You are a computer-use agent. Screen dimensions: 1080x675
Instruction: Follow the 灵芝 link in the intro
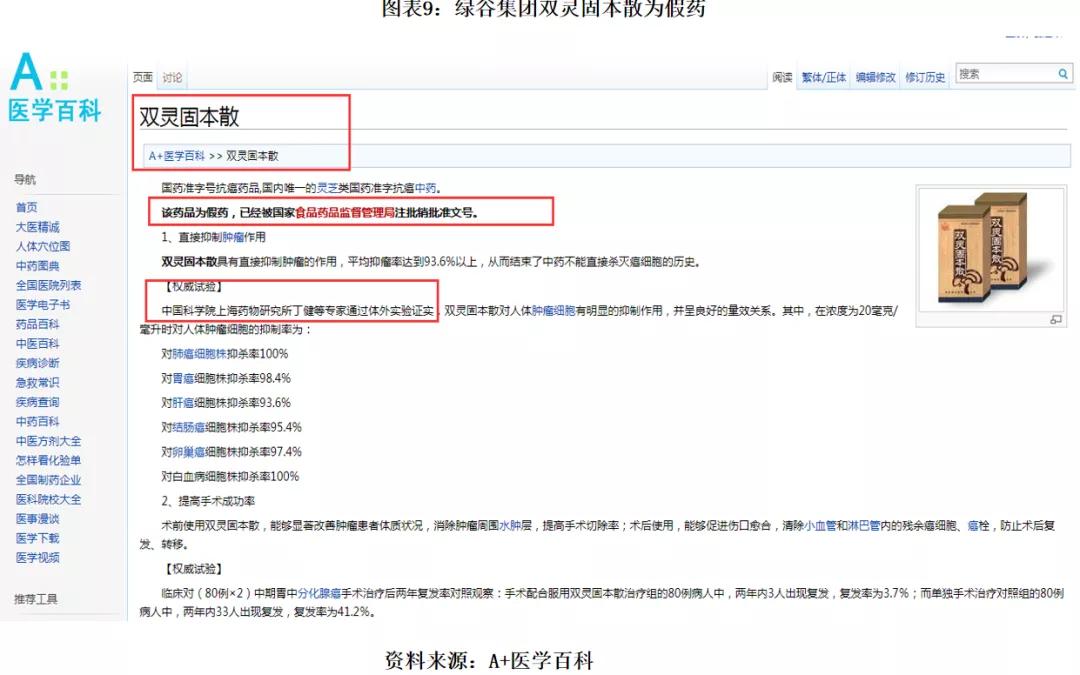coord(326,188)
